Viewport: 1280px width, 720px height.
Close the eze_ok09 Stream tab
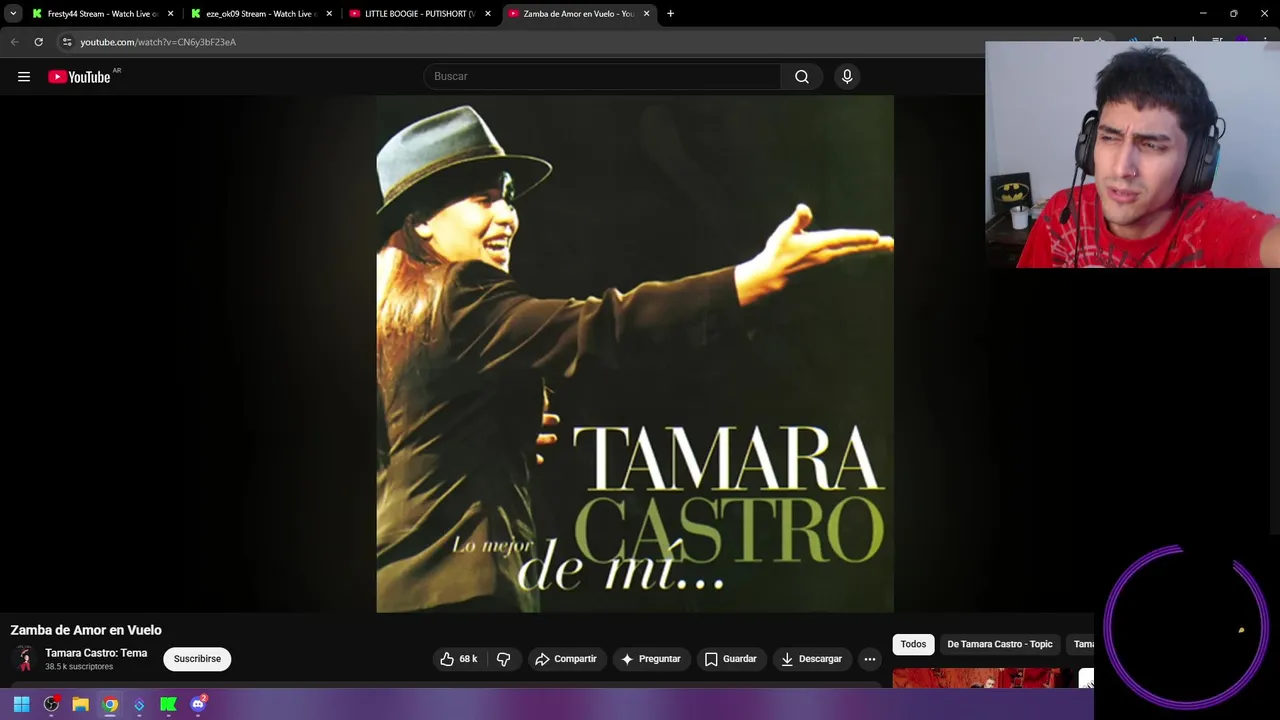click(x=329, y=14)
